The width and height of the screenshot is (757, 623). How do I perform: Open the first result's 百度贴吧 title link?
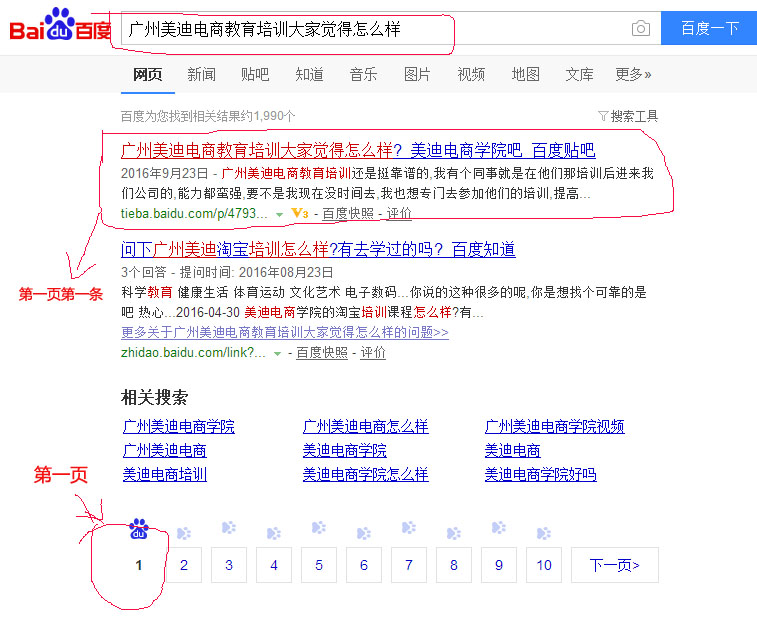[x=358, y=150]
